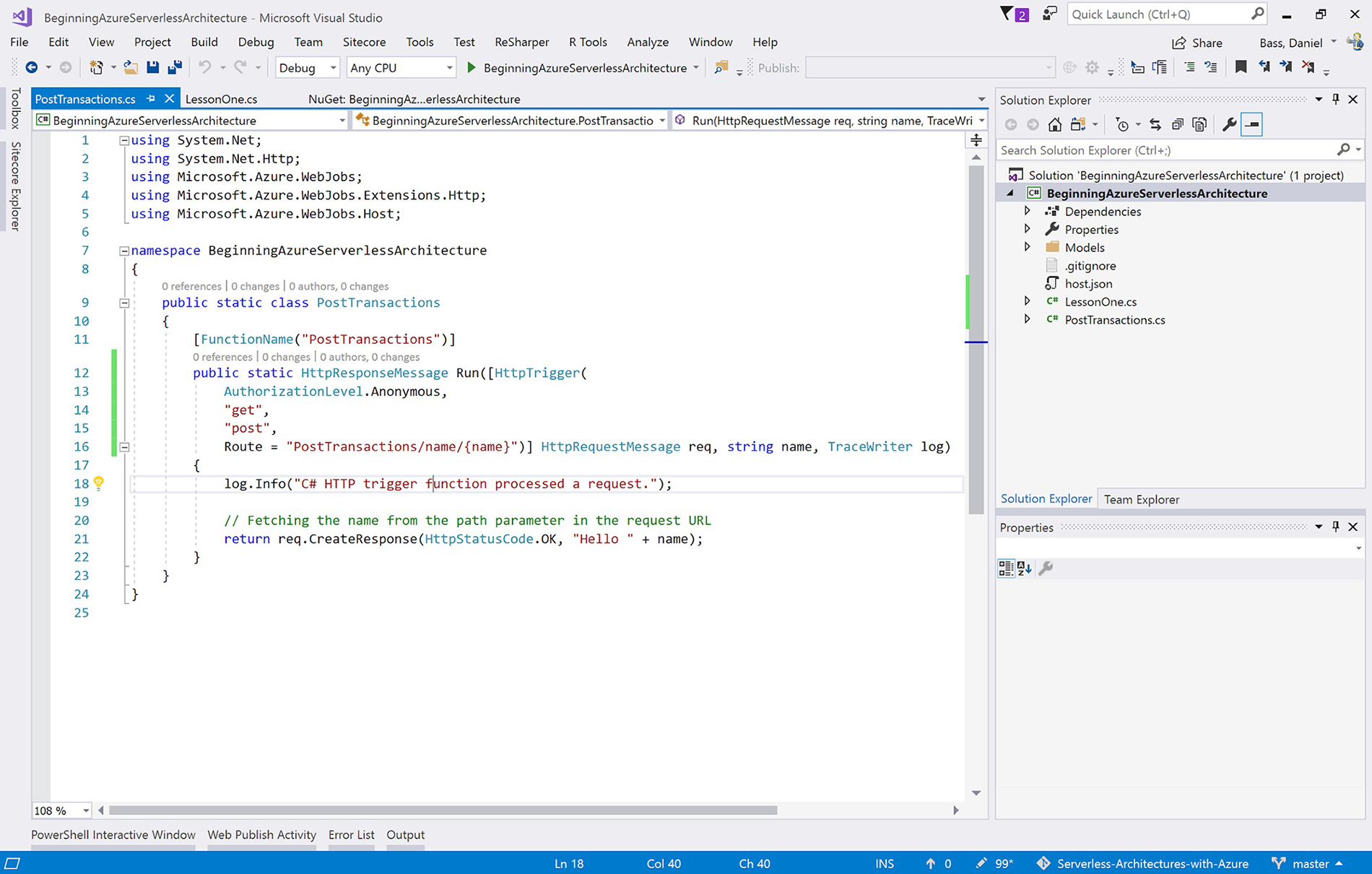The image size is (1372, 874).
Task: Click the Navigate Backward arrow in toolbar
Action: pyautogui.click(x=31, y=67)
